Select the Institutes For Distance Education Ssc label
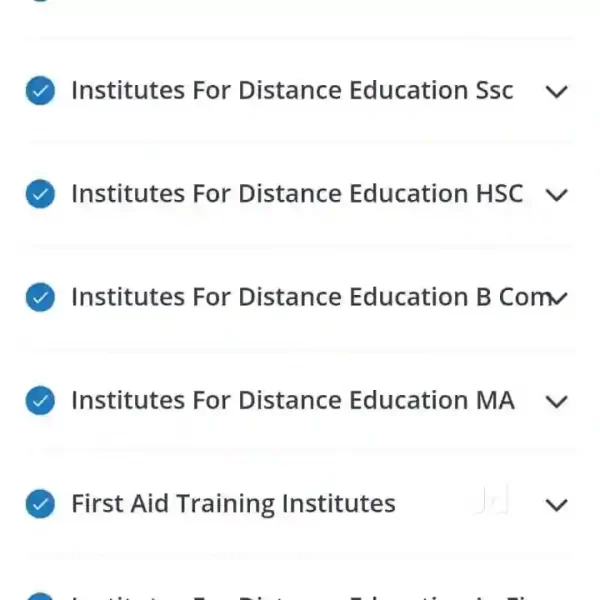Image resolution: width=600 pixels, height=600 pixels. pos(292,91)
